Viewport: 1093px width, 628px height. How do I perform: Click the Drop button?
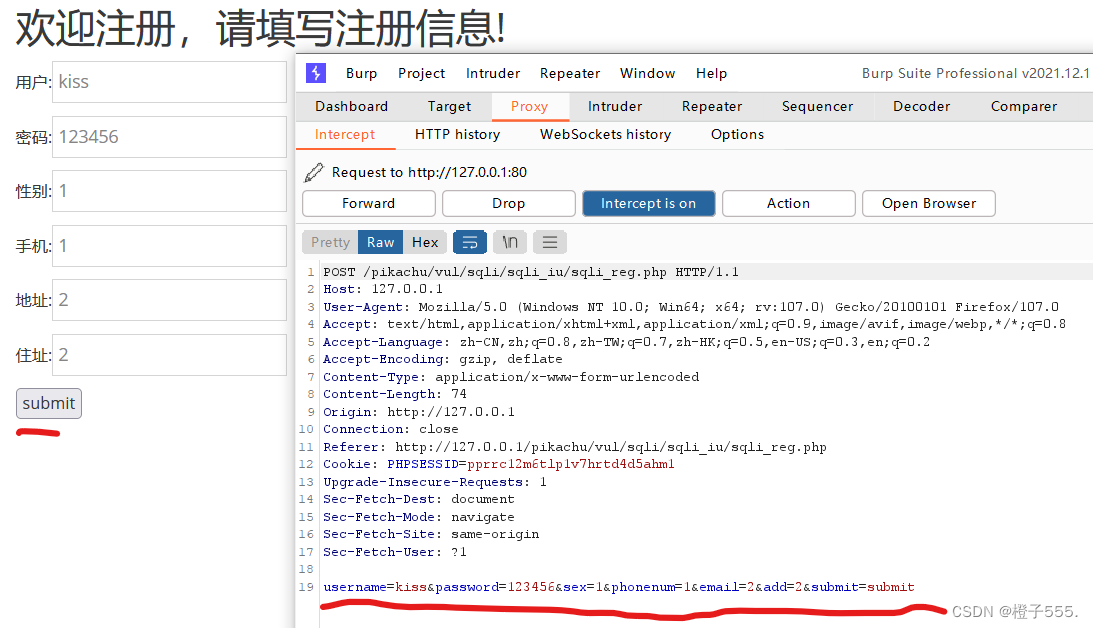(509, 204)
